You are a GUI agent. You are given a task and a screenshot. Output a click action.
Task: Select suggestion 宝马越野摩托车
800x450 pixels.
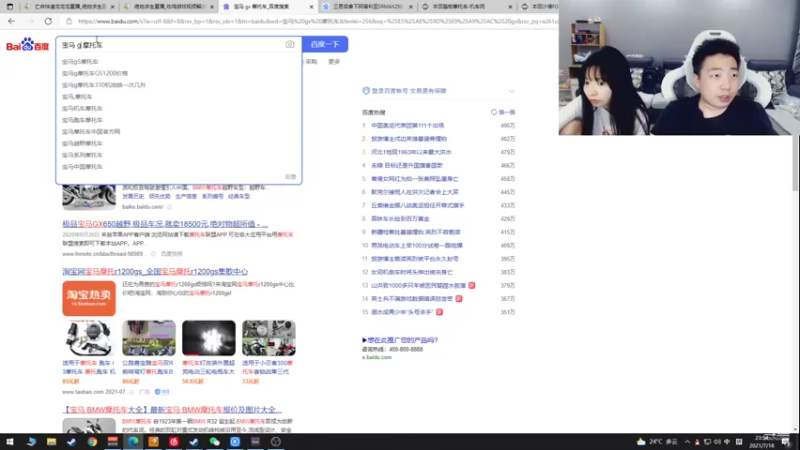point(82,143)
